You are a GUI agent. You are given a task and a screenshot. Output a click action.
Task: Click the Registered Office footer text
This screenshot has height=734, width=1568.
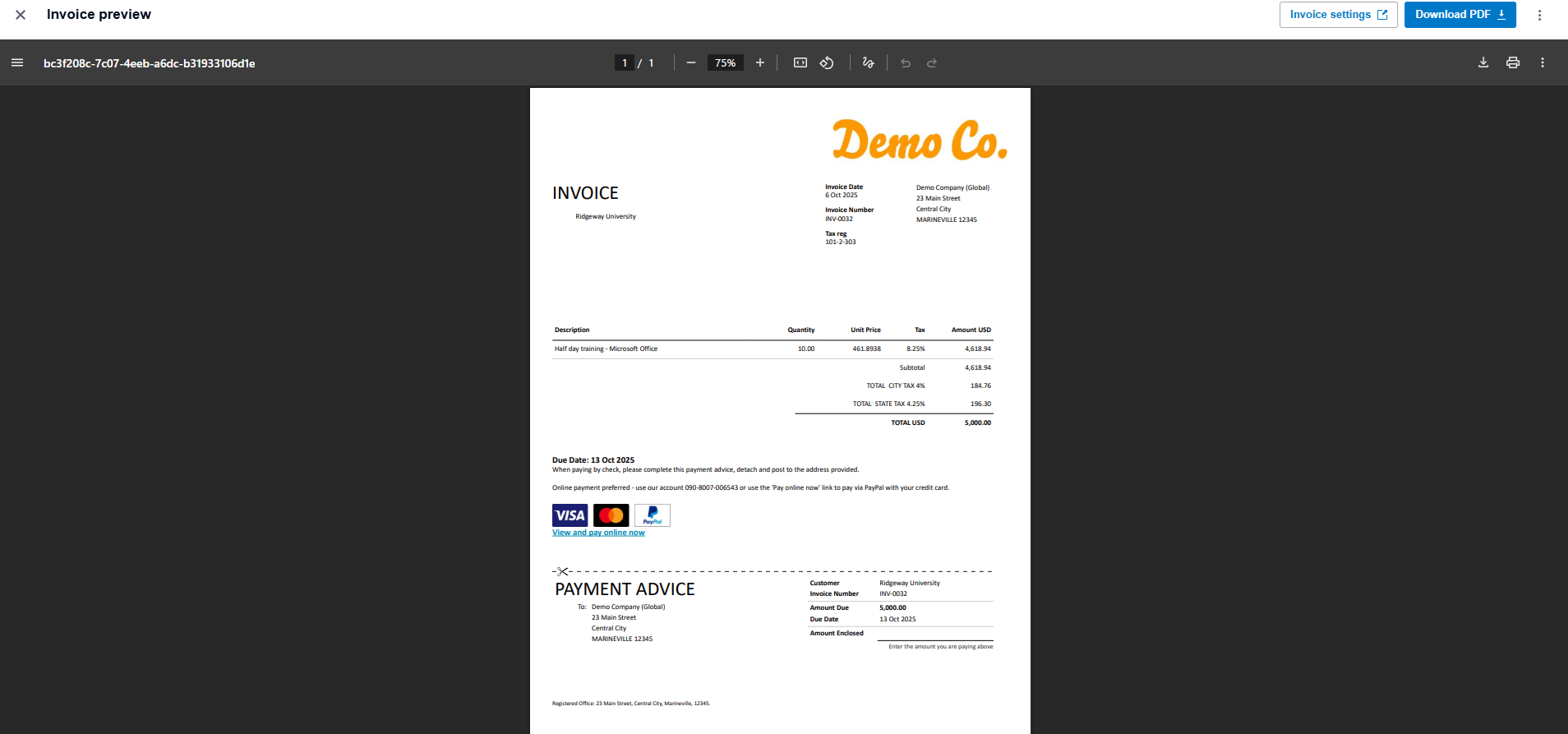point(631,704)
